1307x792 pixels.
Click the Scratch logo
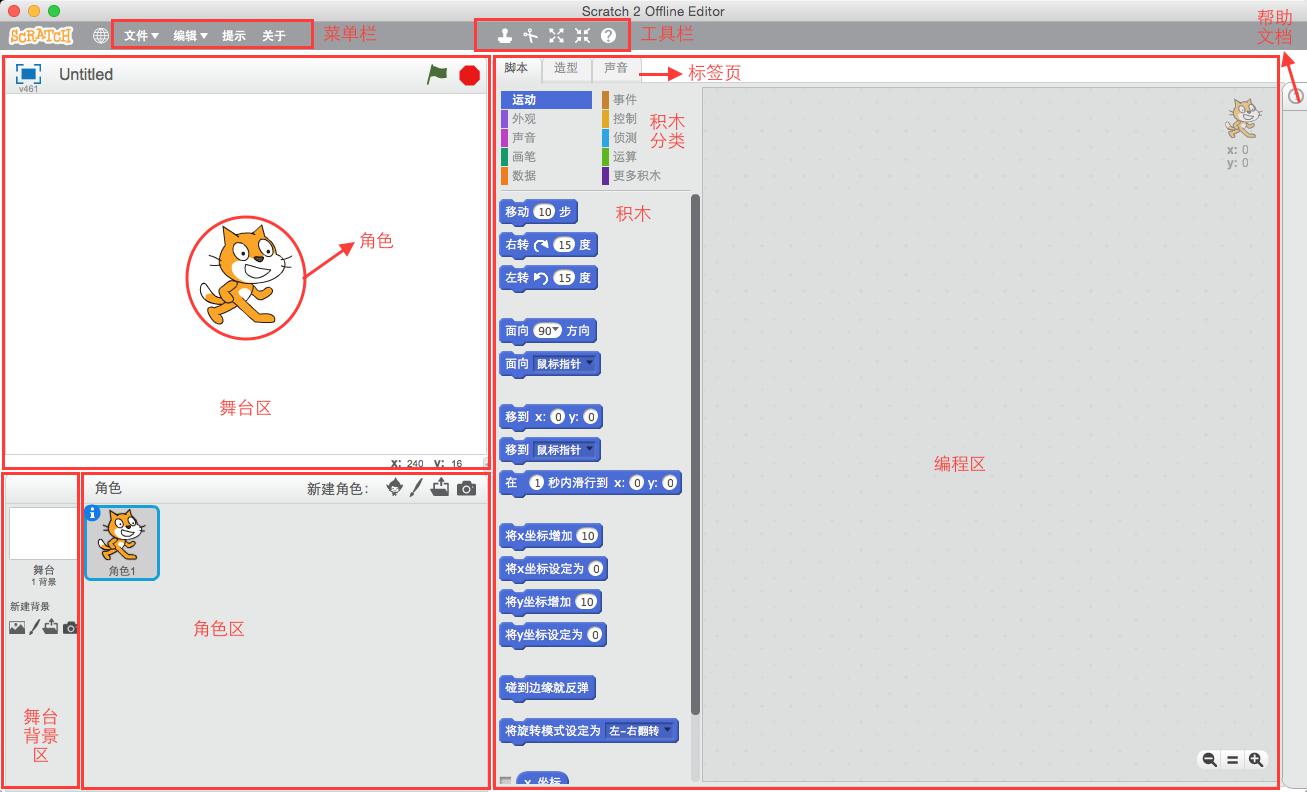click(x=41, y=36)
